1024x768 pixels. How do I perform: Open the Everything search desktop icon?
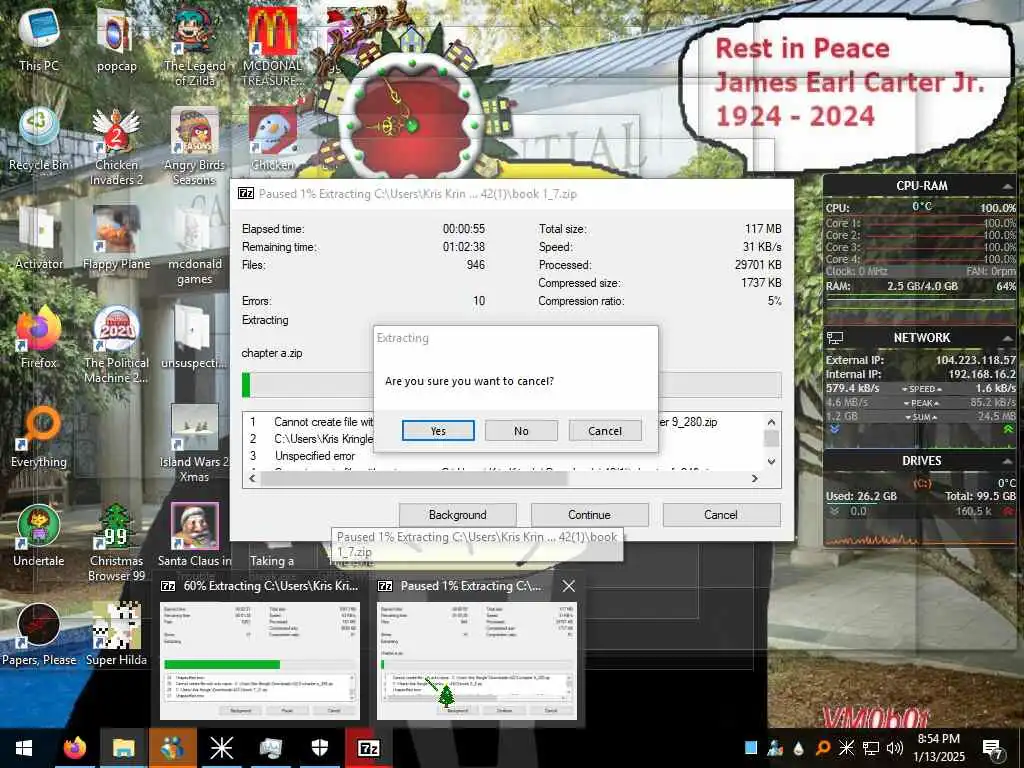(x=39, y=438)
